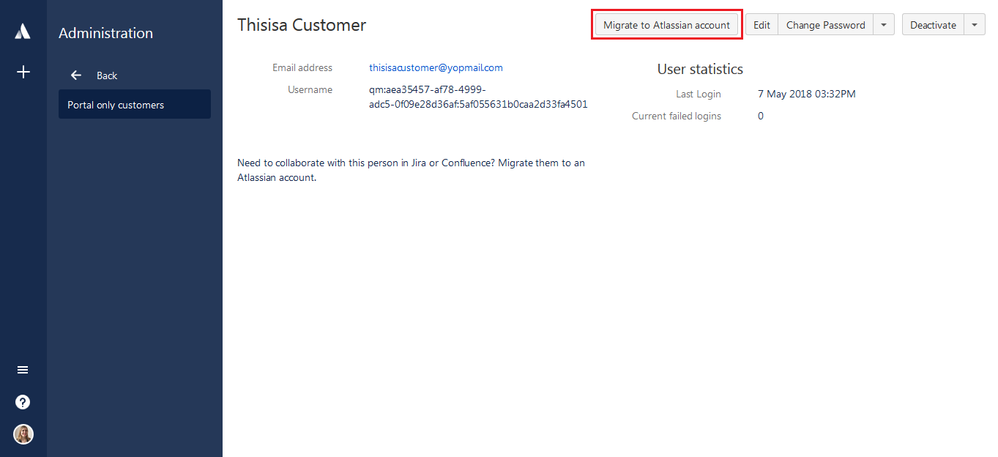The width and height of the screenshot is (998, 457).
Task: Click Migrate to Atlassian account button
Action: (666, 25)
